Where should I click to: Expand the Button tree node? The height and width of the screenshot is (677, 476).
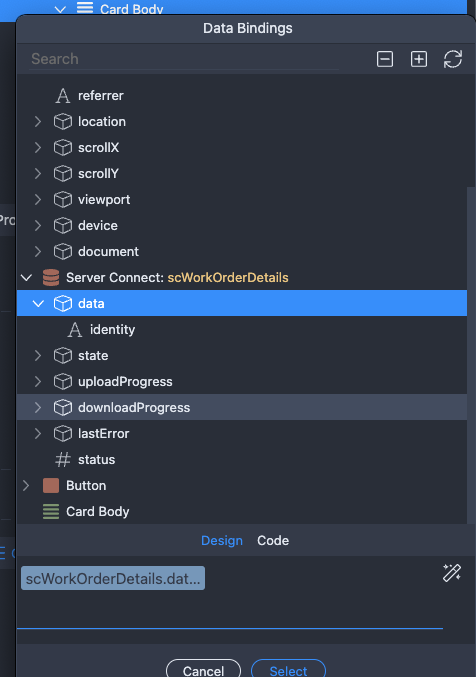(x=26, y=485)
